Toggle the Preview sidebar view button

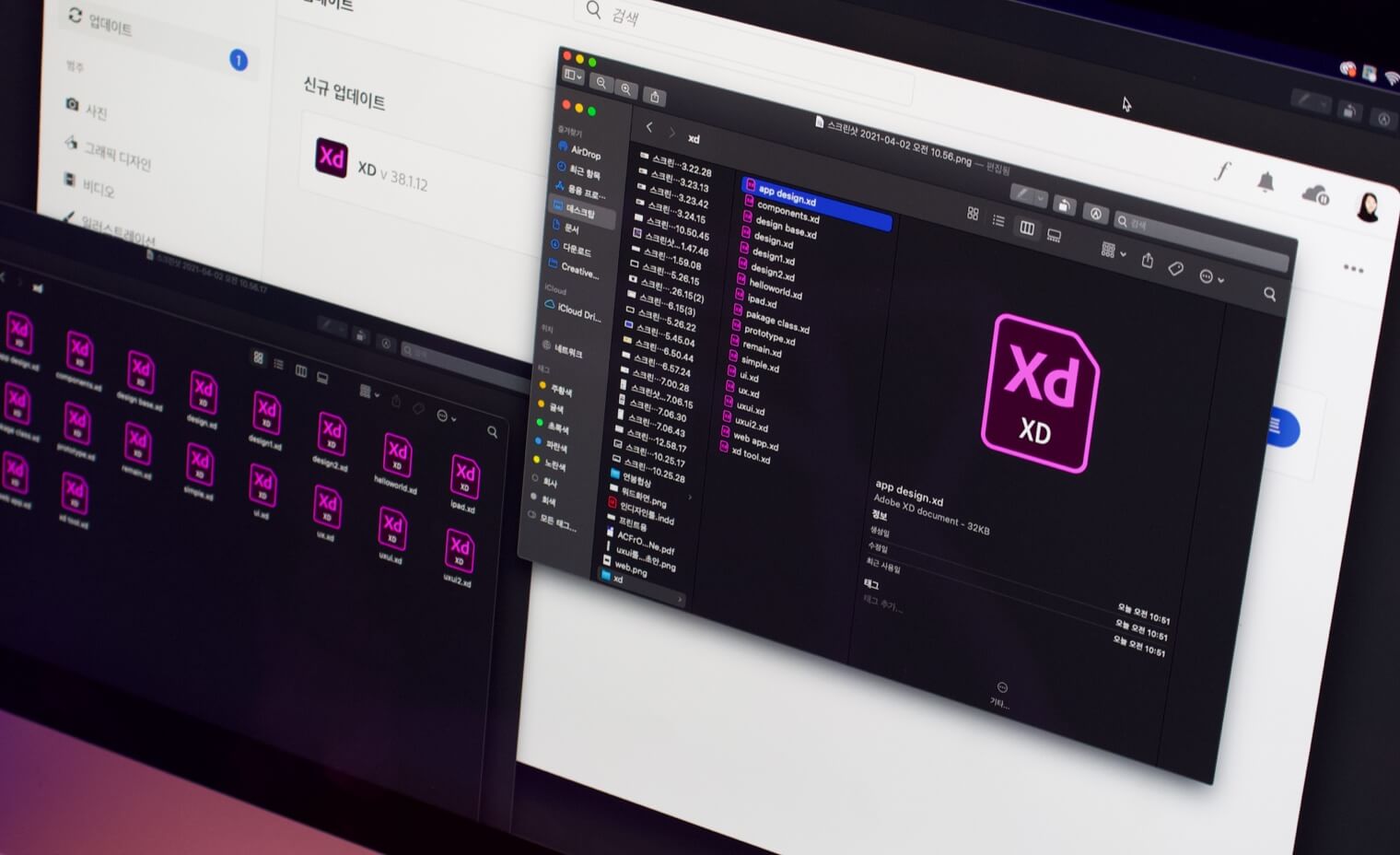tap(573, 75)
